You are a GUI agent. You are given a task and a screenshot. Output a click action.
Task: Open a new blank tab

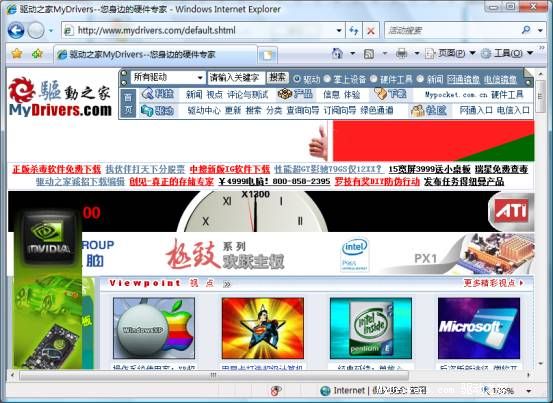(268, 55)
